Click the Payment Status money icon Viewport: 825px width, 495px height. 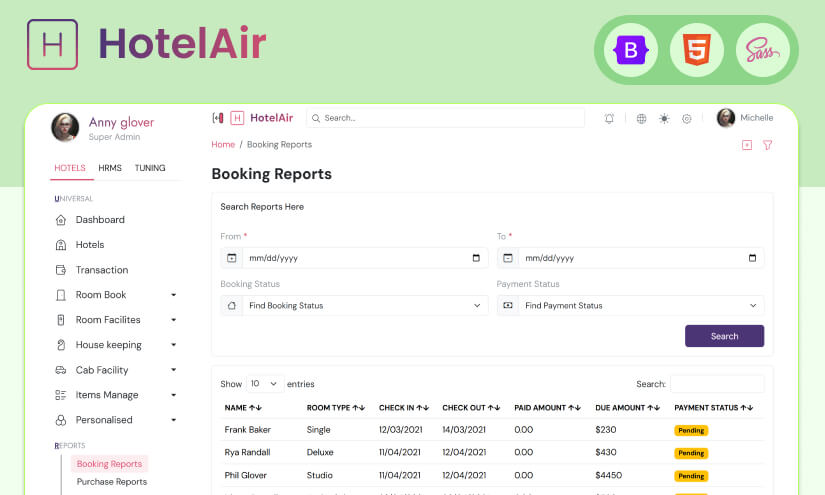[x=508, y=306]
